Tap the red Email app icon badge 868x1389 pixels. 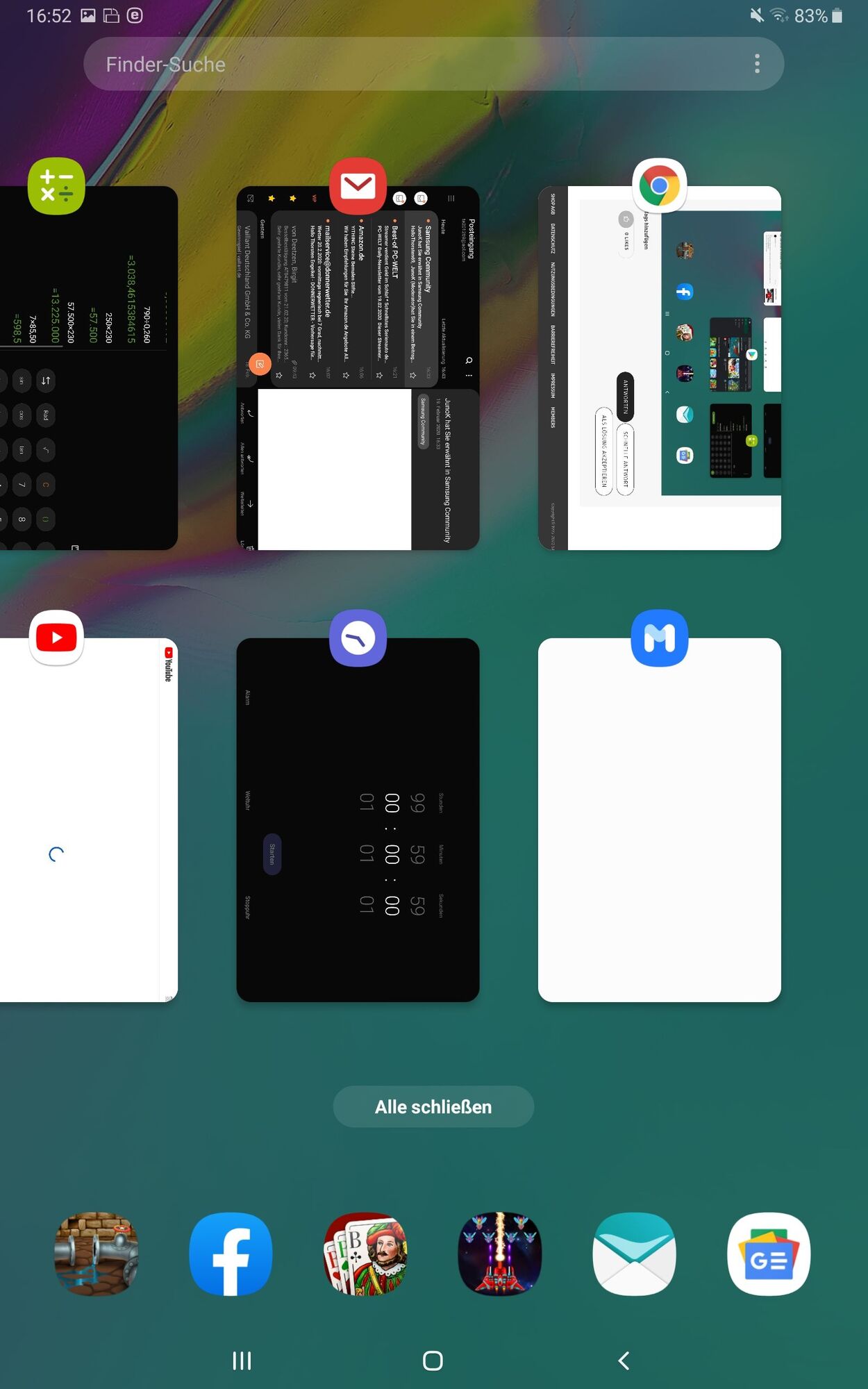pos(358,186)
